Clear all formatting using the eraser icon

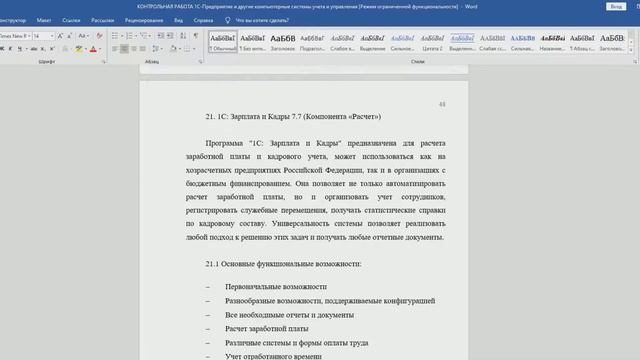pyautogui.click(x=99, y=36)
